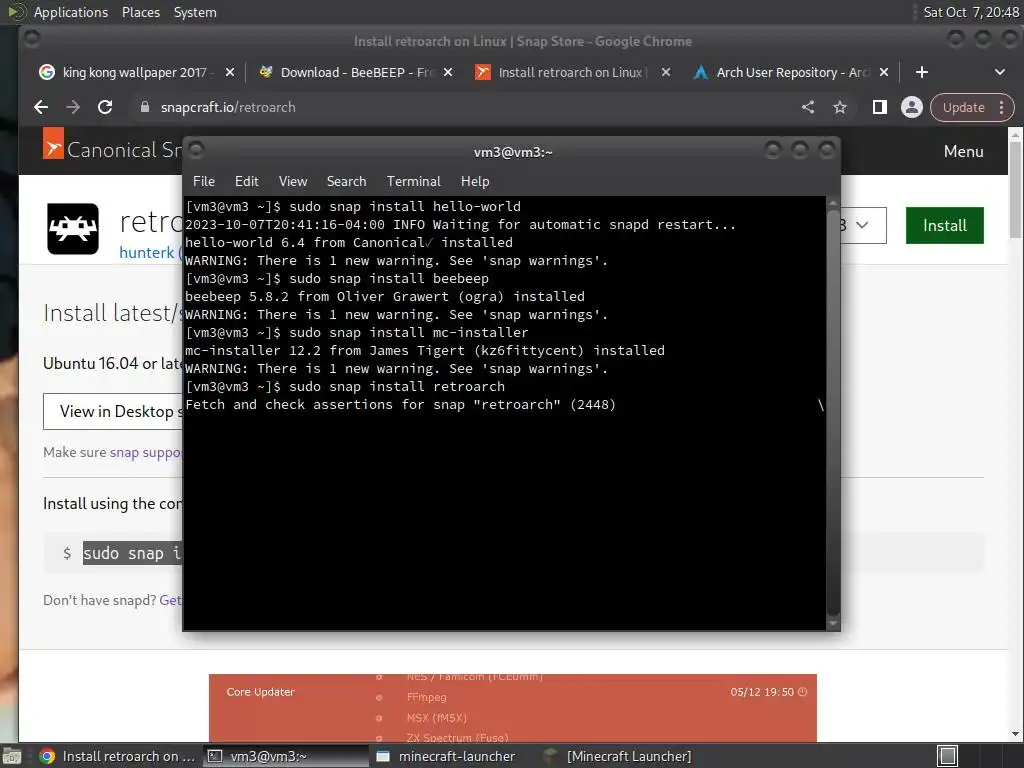Bookmark this page with the star

[x=840, y=107]
